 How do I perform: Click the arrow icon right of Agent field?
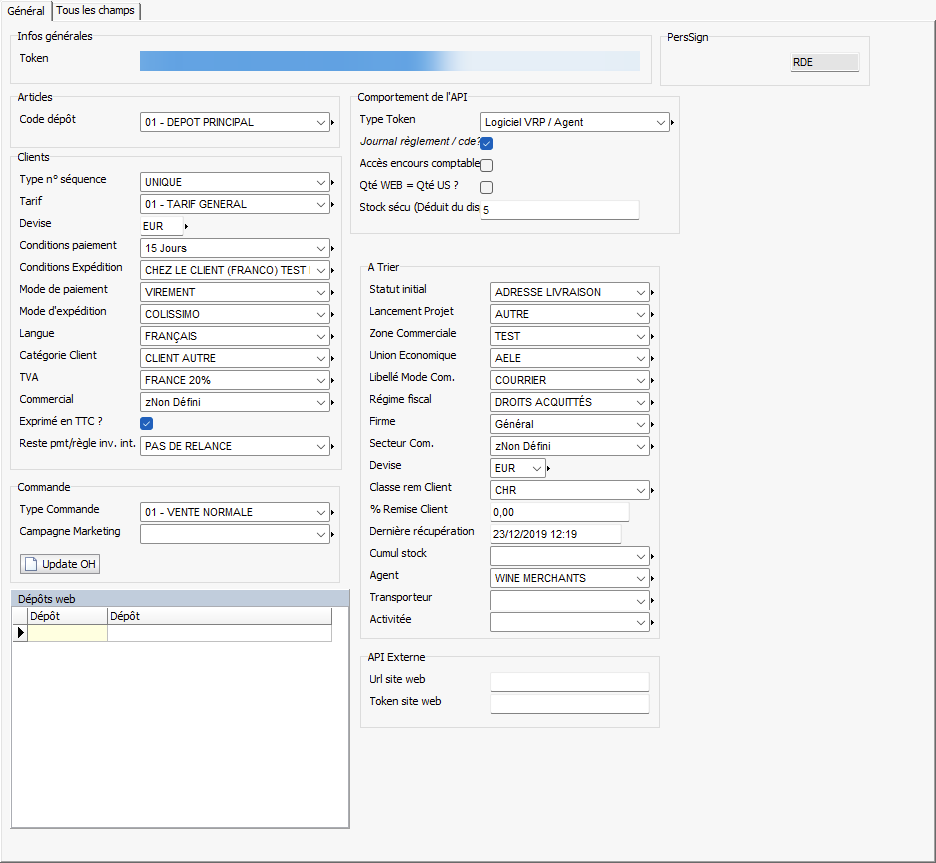tap(654, 579)
